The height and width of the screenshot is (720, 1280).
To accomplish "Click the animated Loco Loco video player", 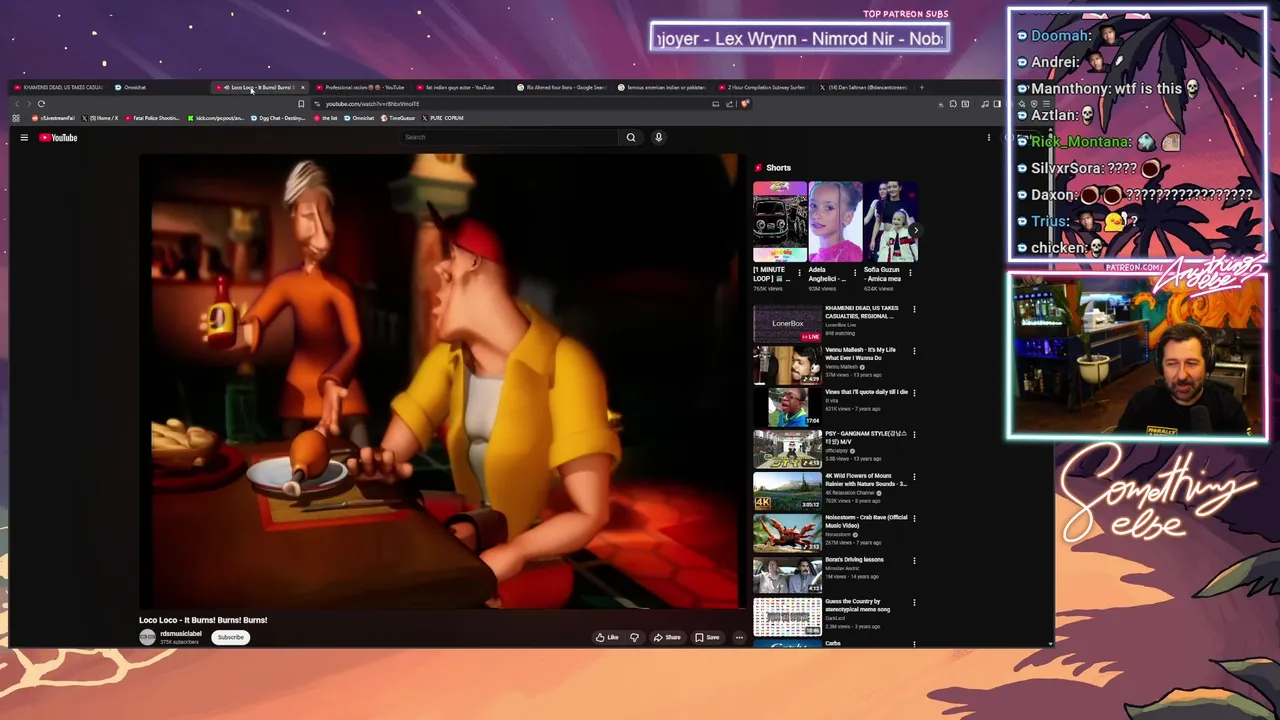I will pos(439,381).
